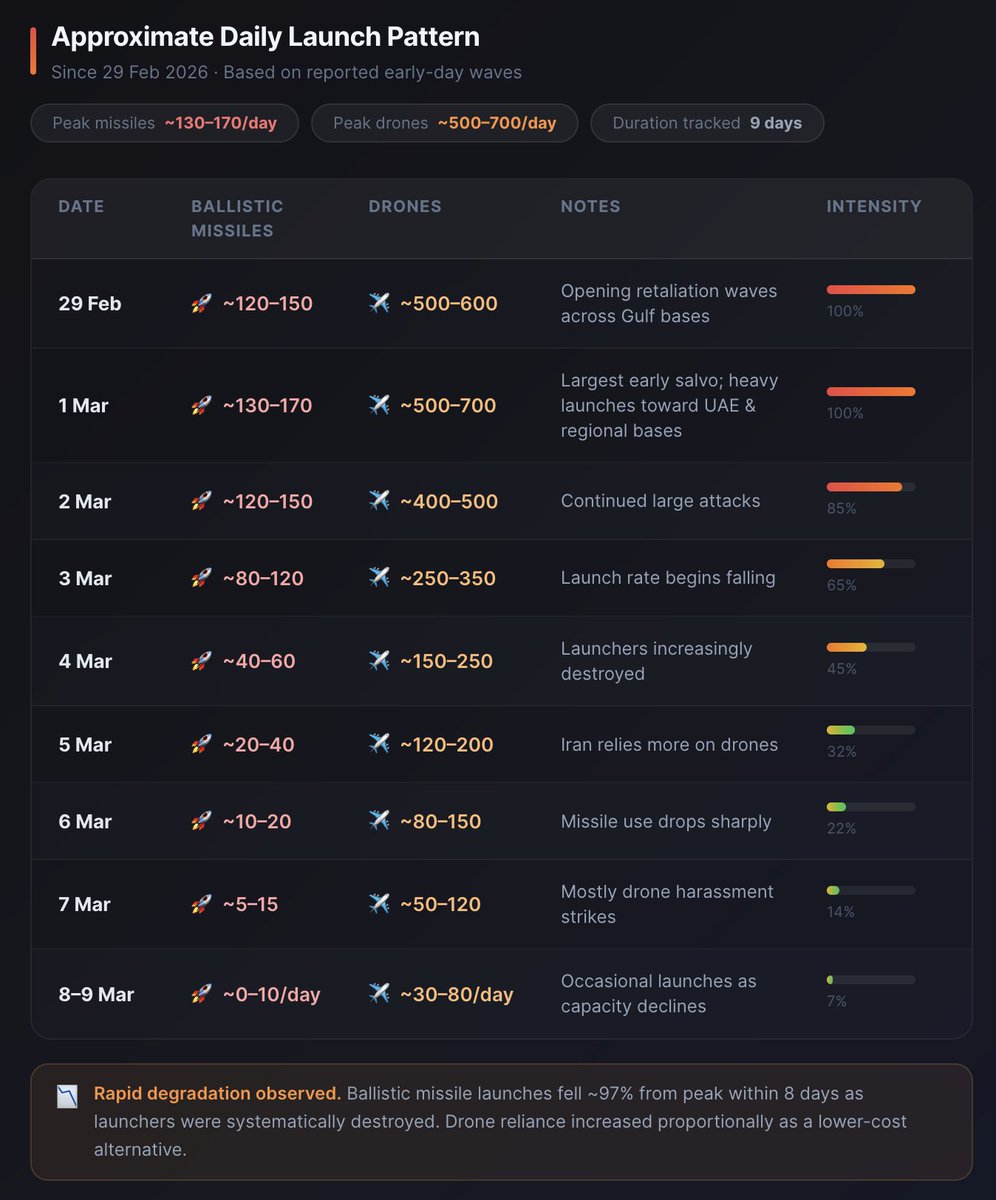
Task: Select the Peak drones summary chip
Action: [x=444, y=123]
